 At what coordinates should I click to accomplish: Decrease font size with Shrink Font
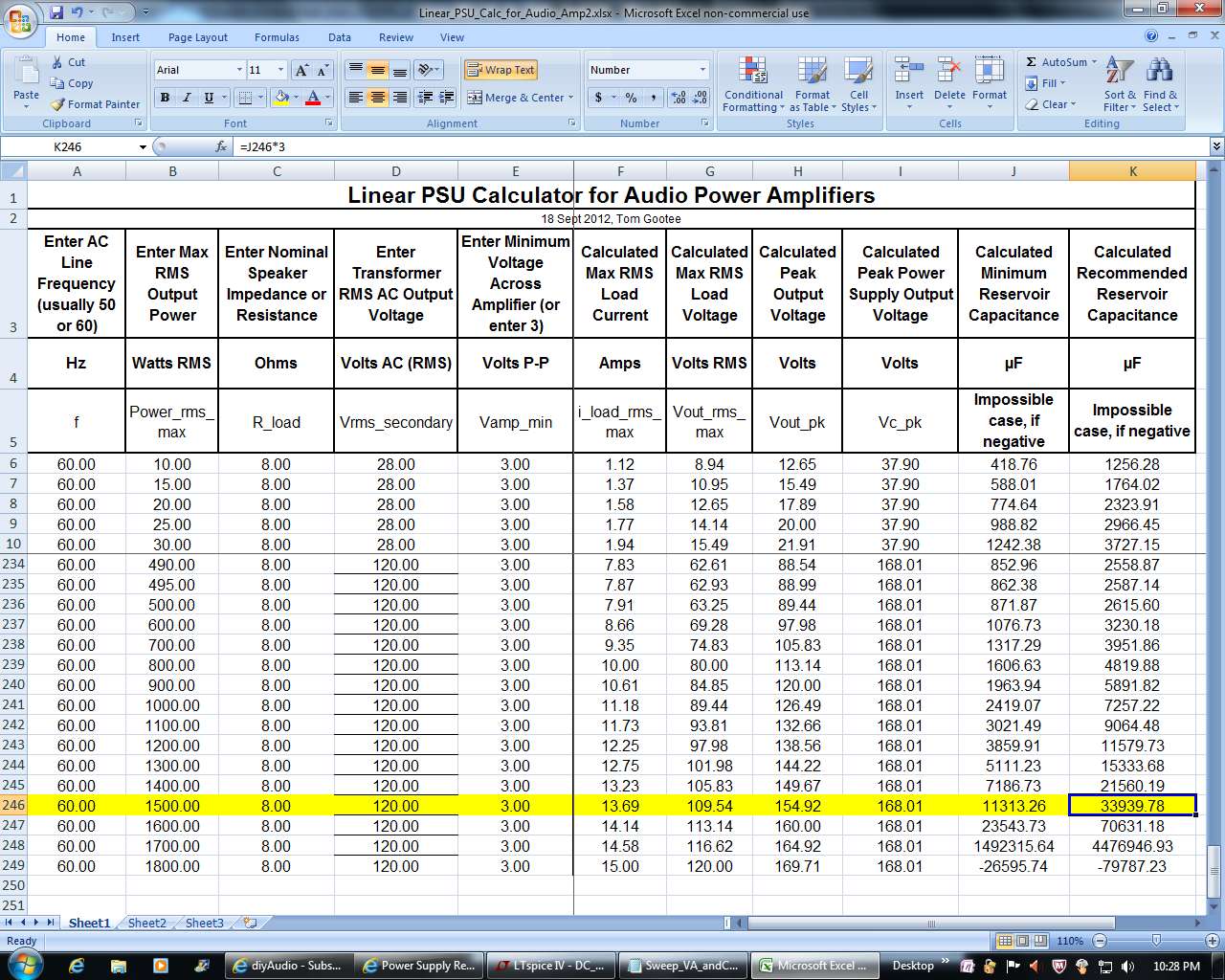(323, 70)
